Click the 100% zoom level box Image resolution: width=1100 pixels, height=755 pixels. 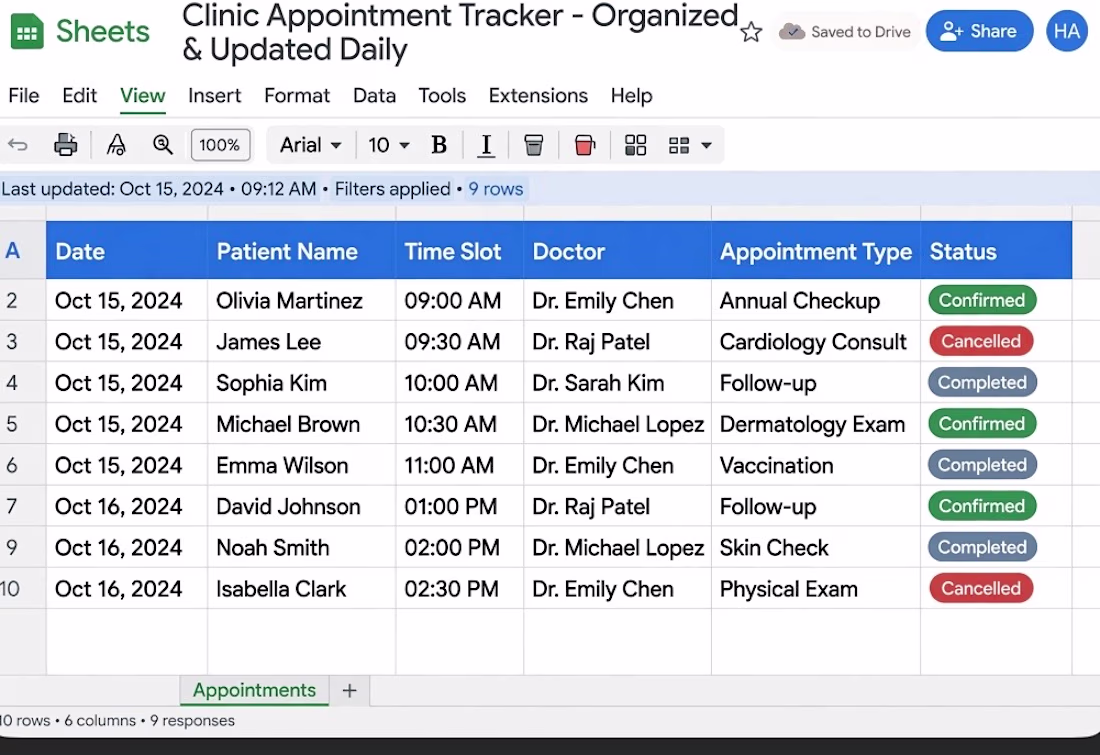220,145
